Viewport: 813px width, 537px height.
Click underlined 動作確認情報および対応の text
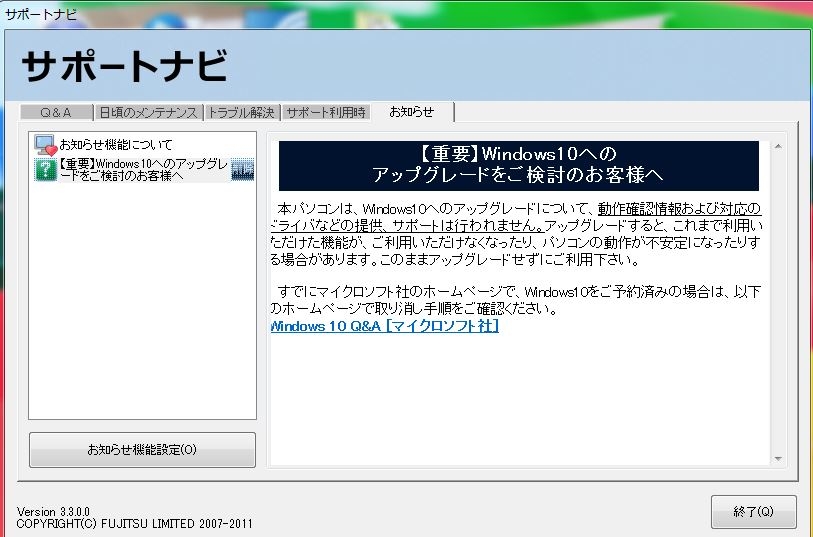[680, 209]
